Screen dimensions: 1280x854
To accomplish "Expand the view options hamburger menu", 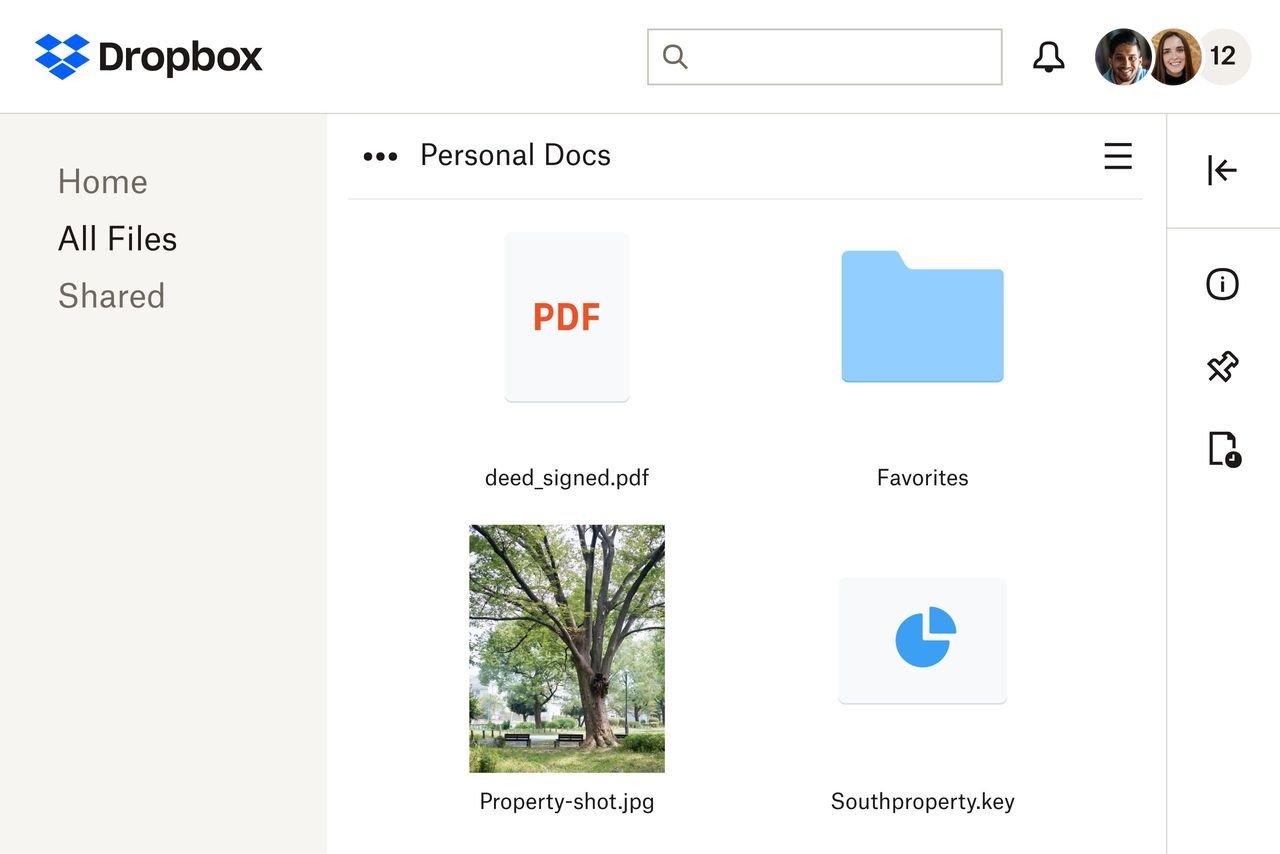I will pyautogui.click(x=1118, y=156).
